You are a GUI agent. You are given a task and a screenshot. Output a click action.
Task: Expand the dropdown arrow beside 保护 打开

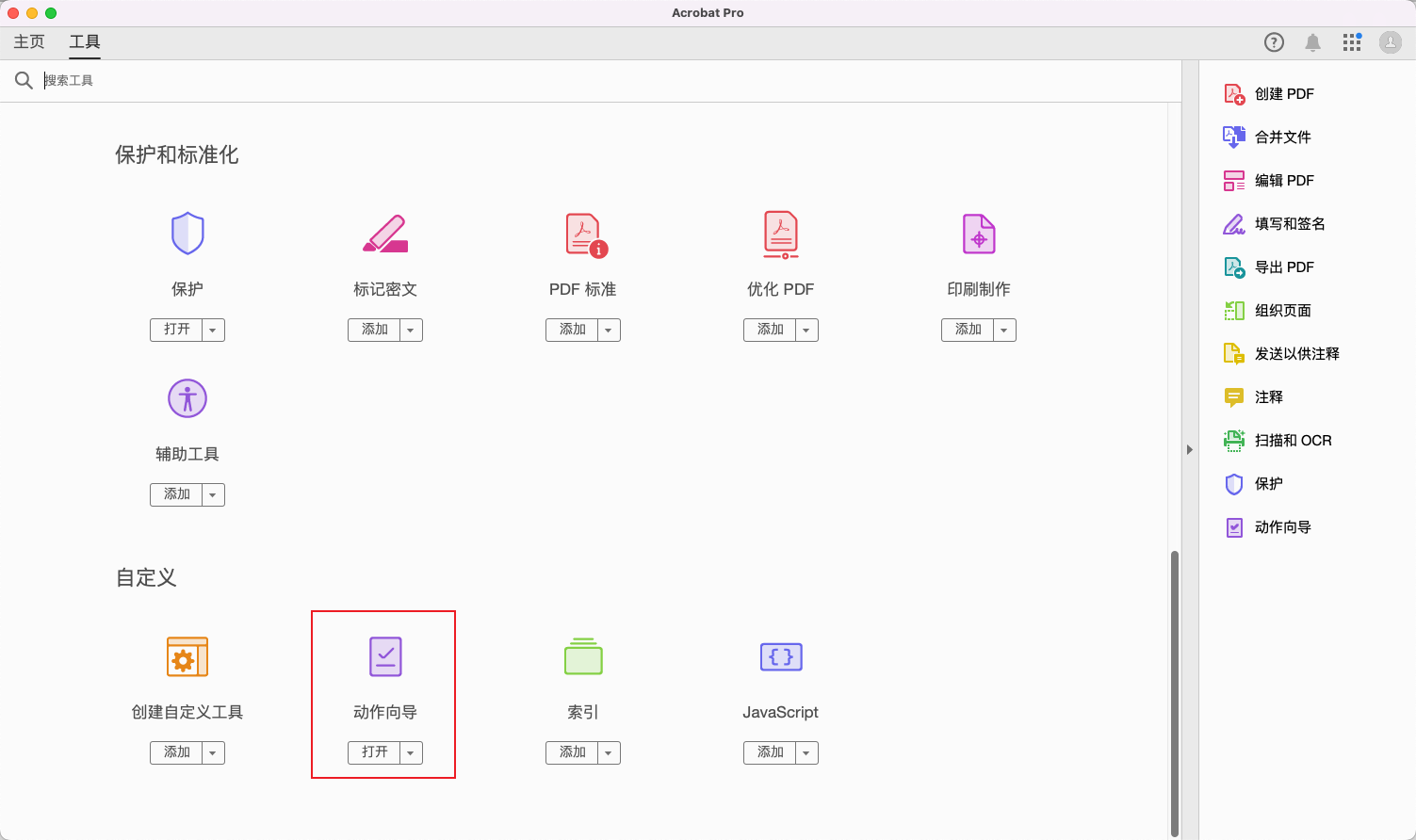tap(213, 331)
